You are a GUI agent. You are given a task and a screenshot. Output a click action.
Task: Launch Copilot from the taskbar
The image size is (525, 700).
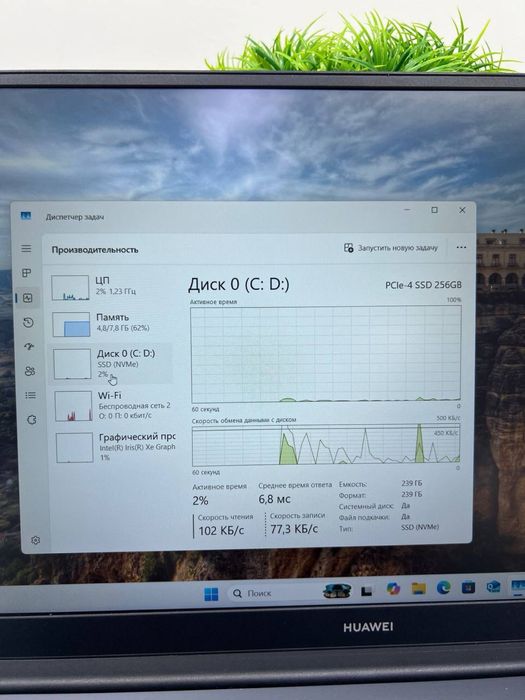[393, 589]
